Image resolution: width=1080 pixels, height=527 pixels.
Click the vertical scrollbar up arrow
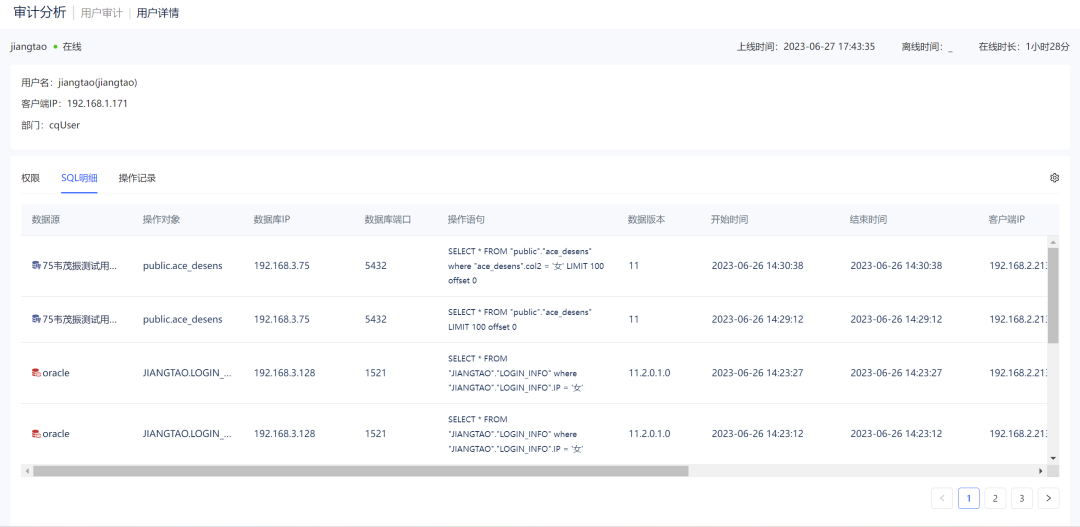pyautogui.click(x=1052, y=241)
